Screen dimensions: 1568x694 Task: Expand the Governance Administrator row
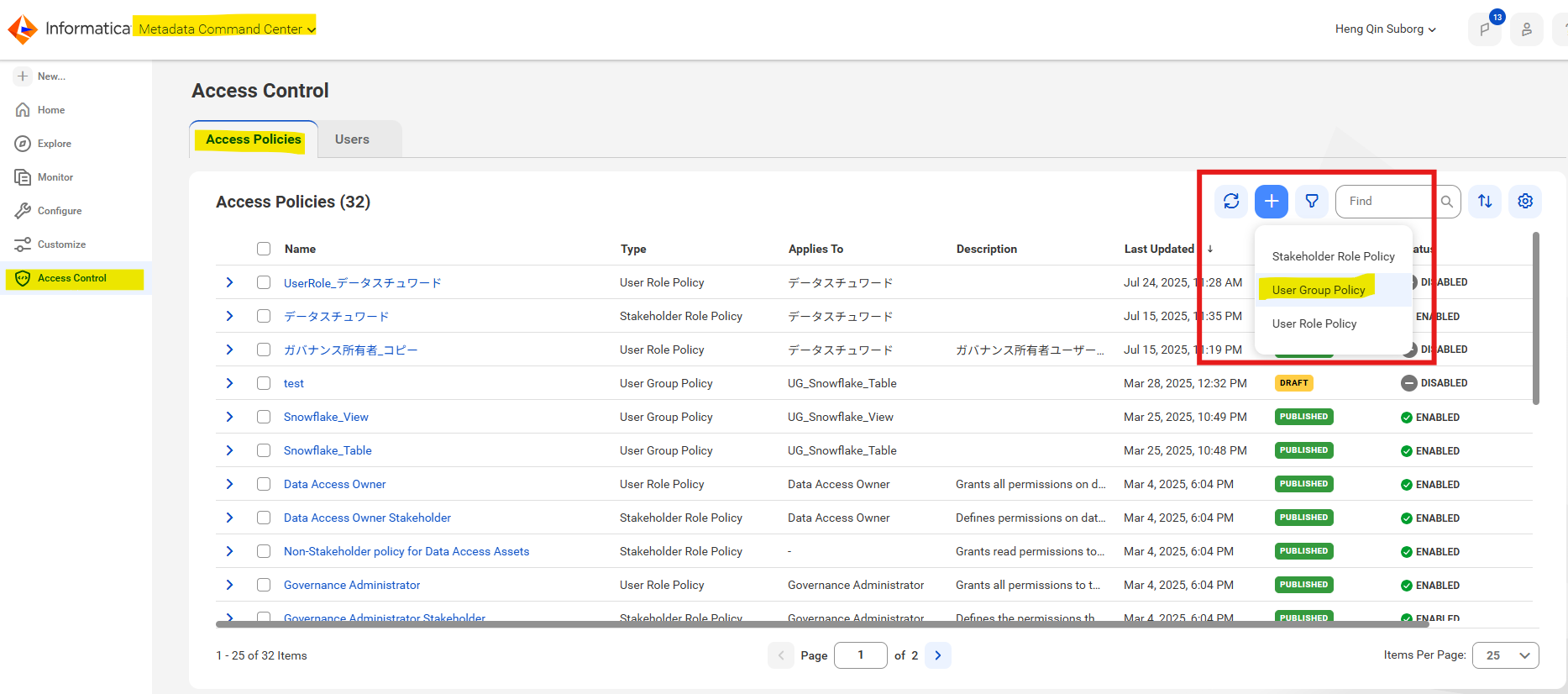[229, 585]
